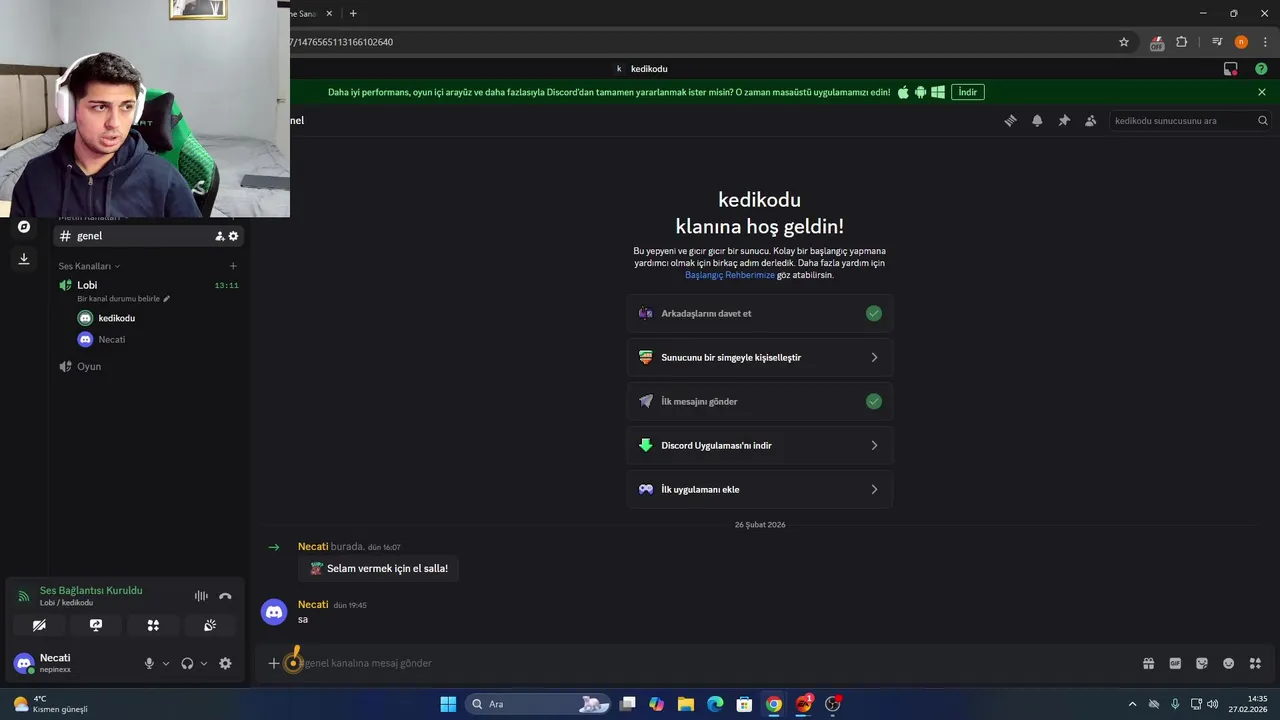
Task: Open Chrome profile avatar n
Action: (1241, 42)
